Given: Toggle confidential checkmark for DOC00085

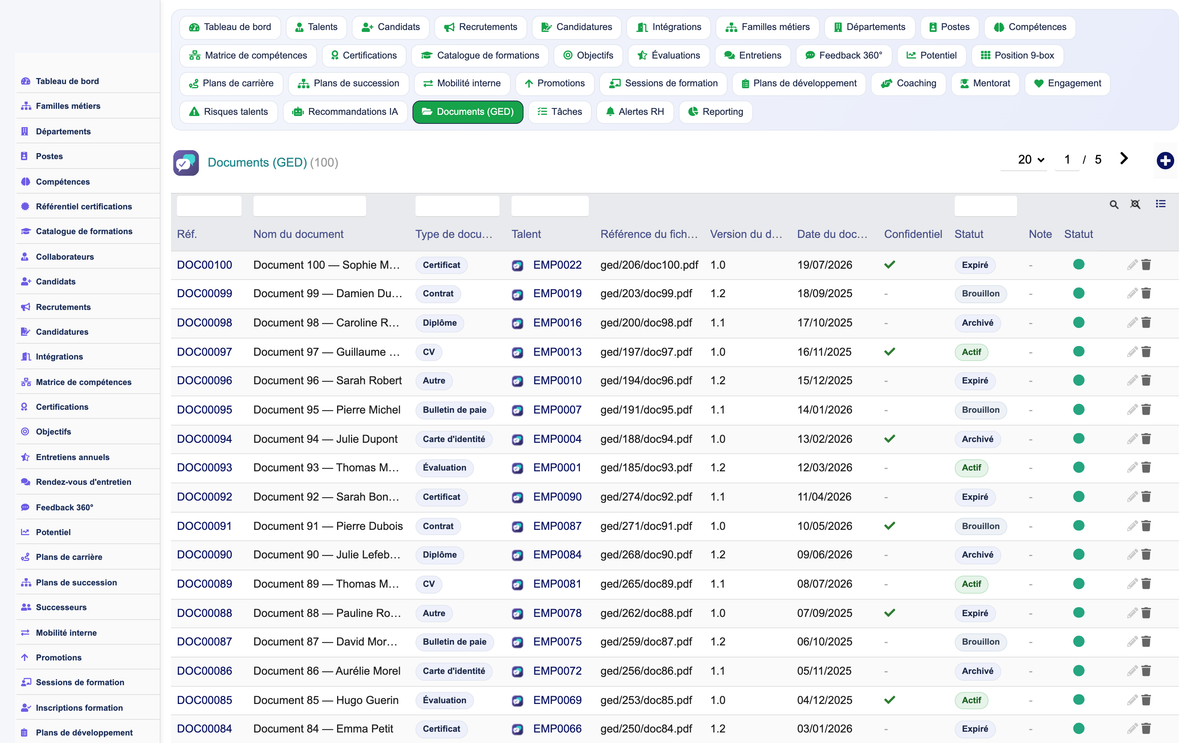Looking at the screenshot, I should pos(890,700).
